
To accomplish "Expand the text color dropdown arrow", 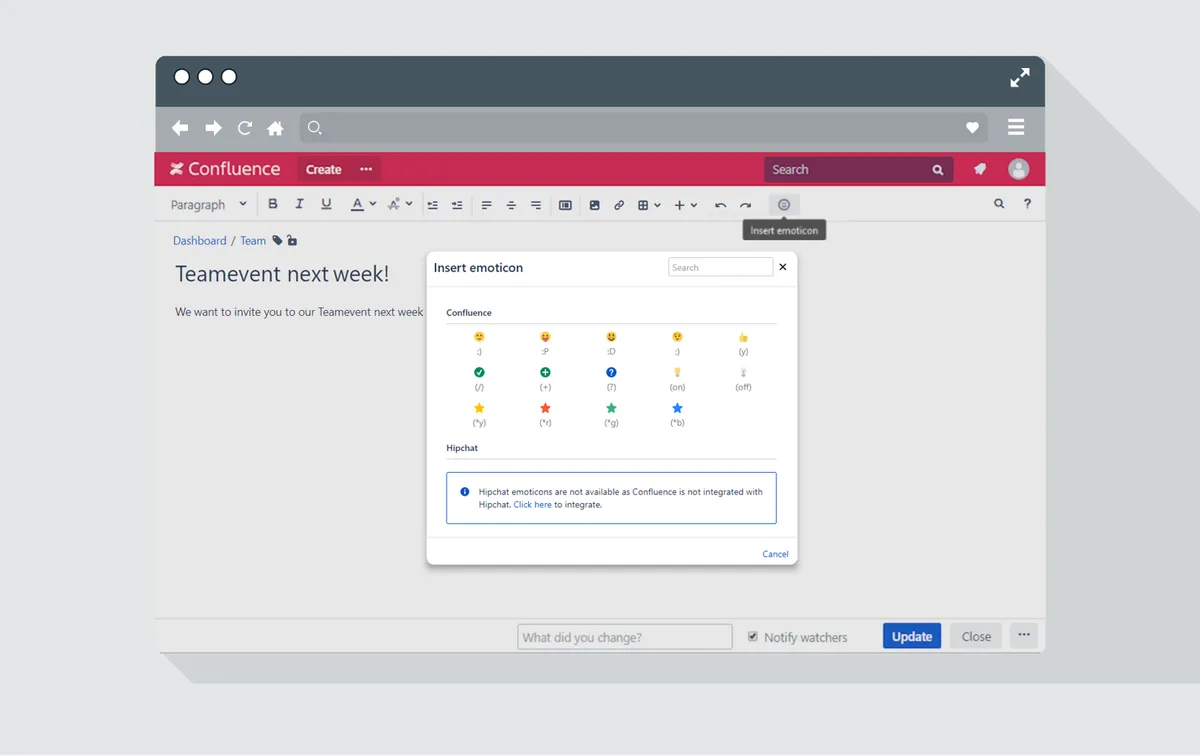I will coord(373,204).
